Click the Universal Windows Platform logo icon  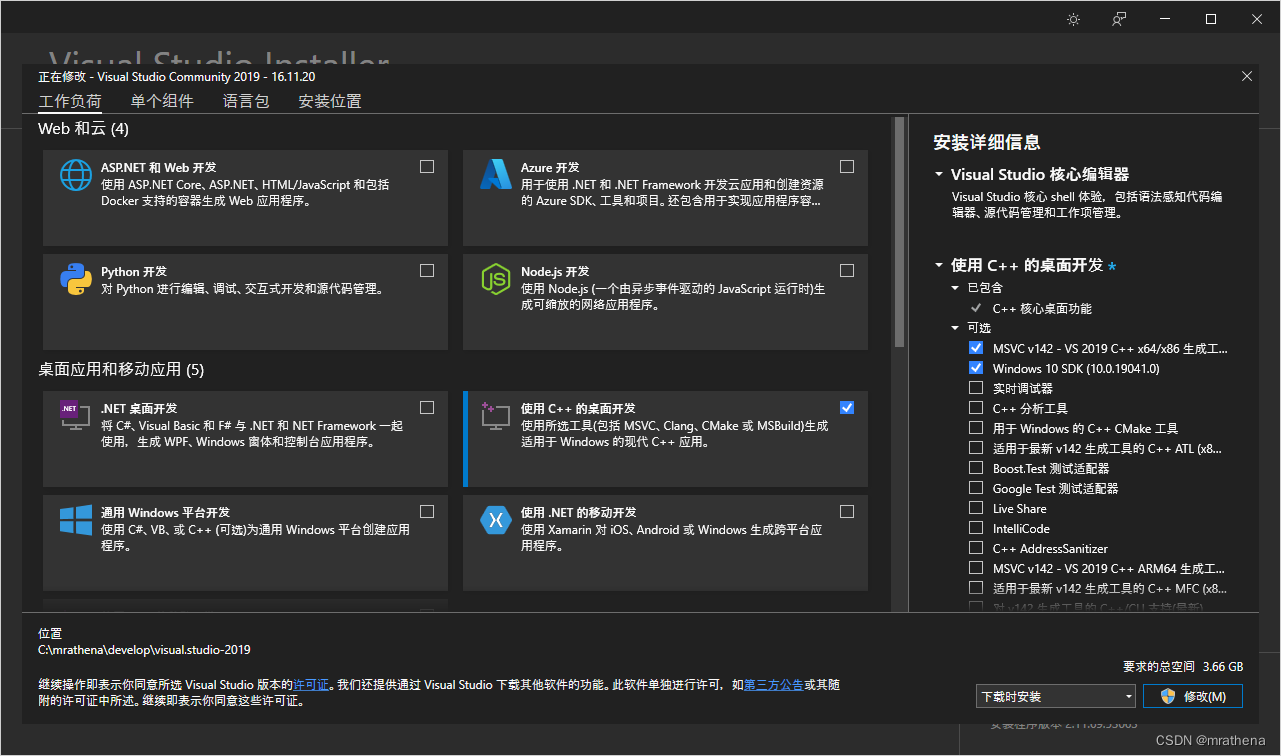[x=76, y=519]
